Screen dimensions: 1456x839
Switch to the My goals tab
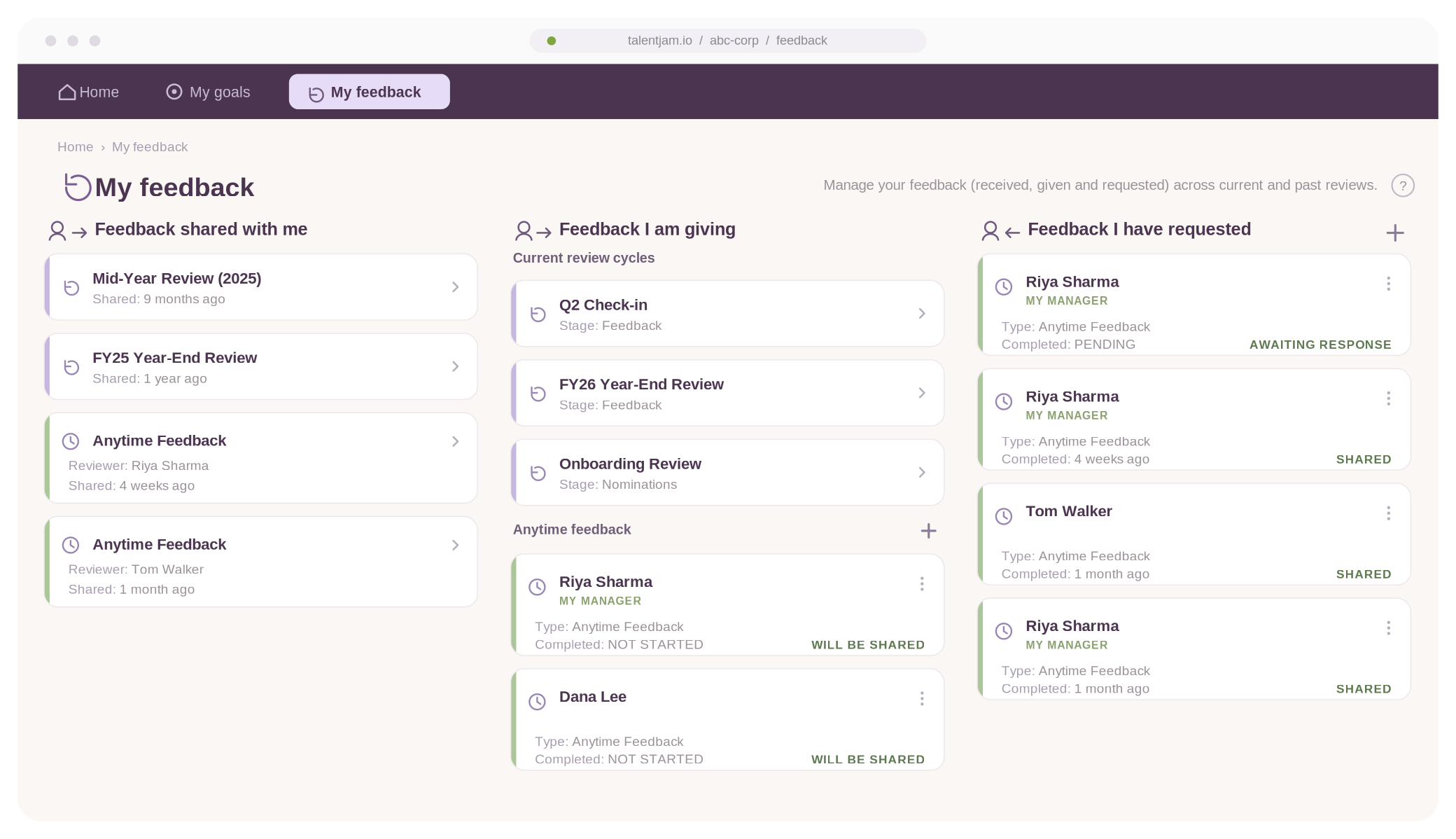[x=208, y=92]
